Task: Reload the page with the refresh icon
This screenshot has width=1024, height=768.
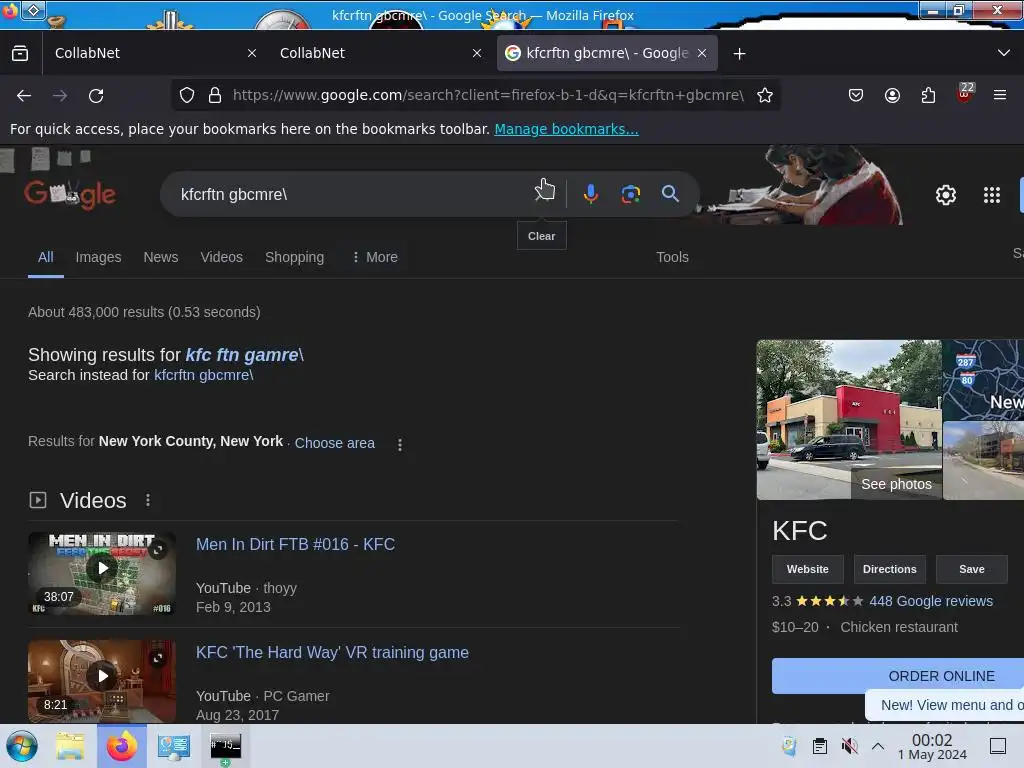Action: (x=96, y=95)
